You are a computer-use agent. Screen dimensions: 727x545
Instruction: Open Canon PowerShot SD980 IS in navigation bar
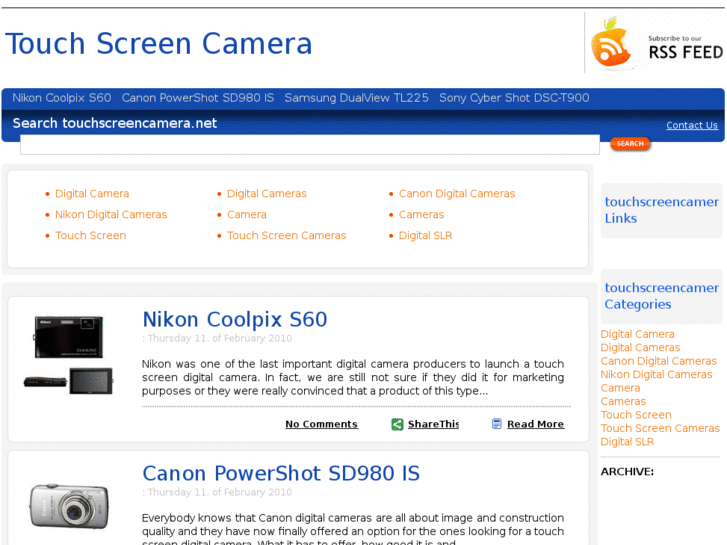pos(198,98)
